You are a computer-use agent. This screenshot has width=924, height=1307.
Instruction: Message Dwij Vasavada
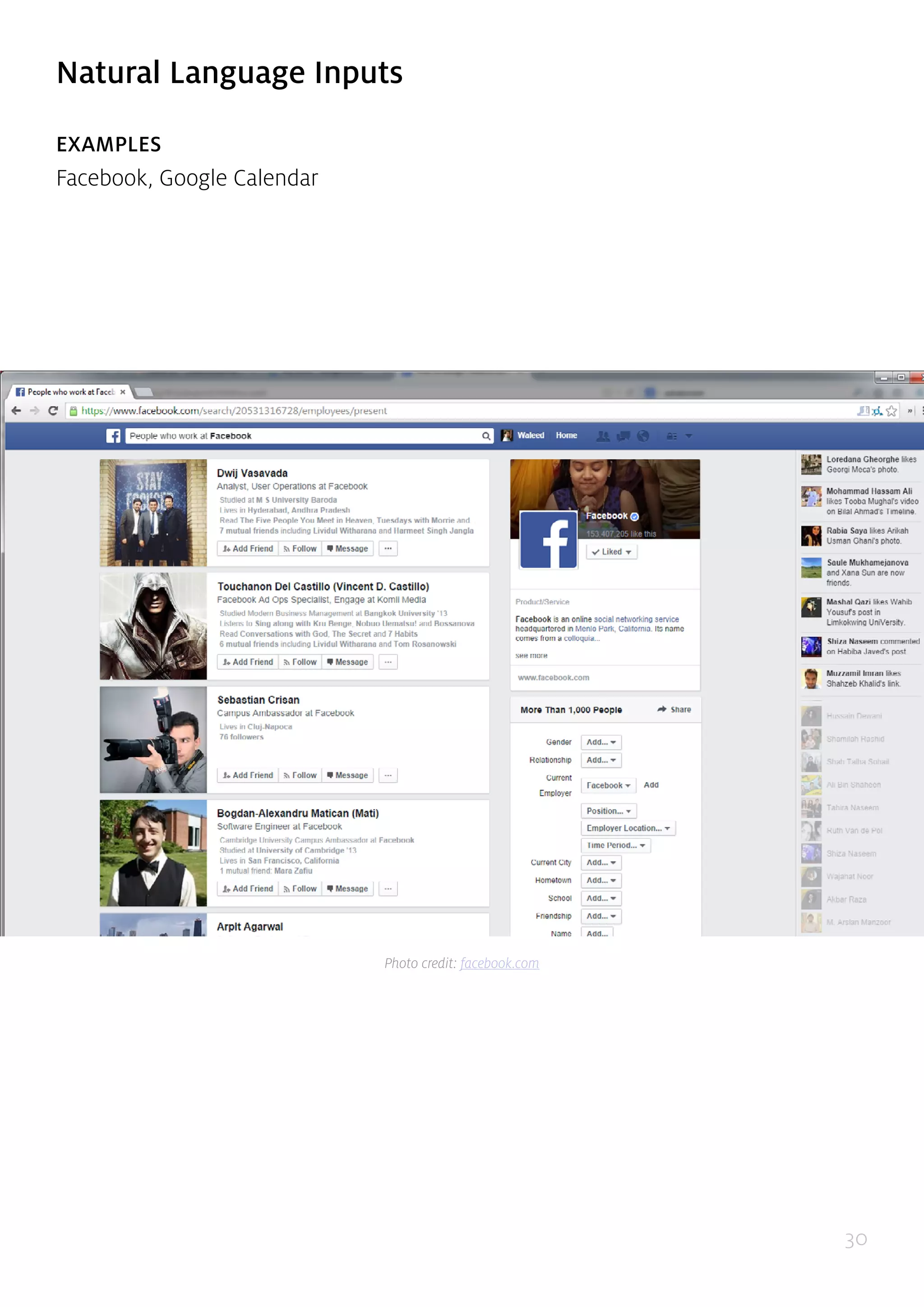(x=347, y=549)
